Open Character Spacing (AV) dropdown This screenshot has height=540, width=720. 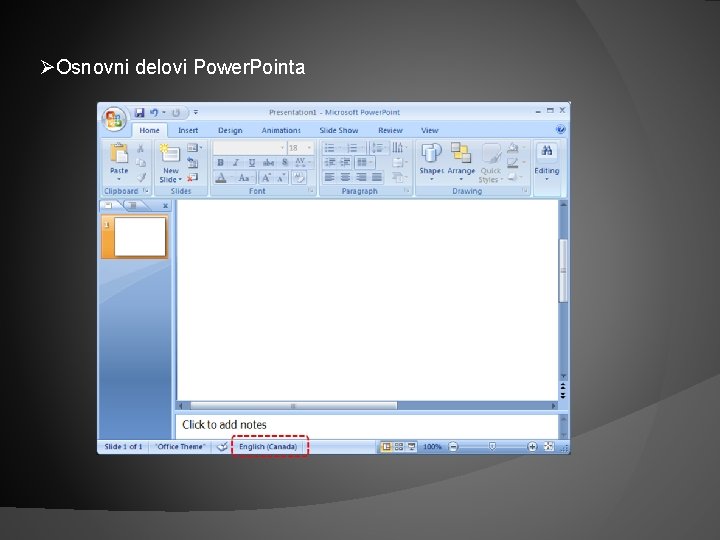coord(302,163)
